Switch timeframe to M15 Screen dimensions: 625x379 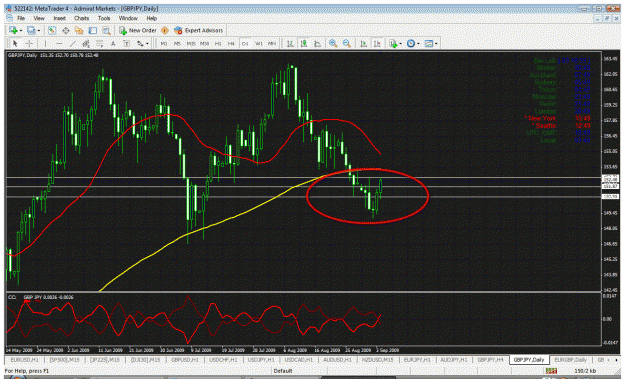click(x=191, y=43)
